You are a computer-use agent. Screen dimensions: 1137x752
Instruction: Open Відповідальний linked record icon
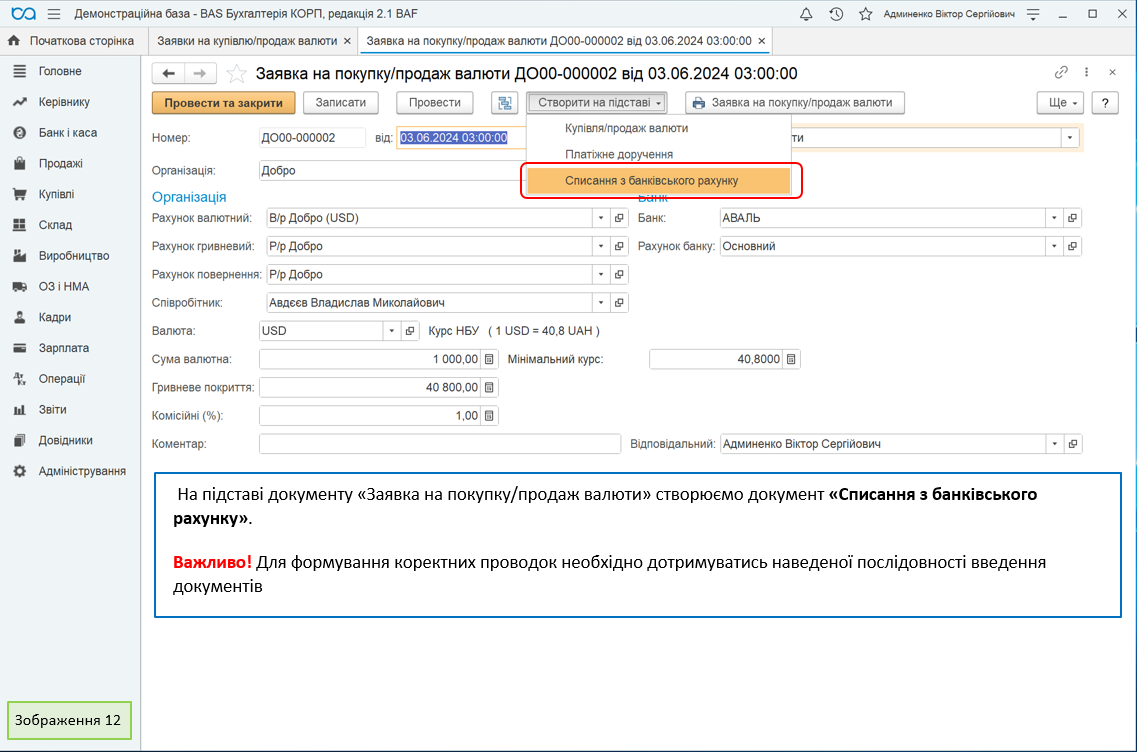point(1072,444)
